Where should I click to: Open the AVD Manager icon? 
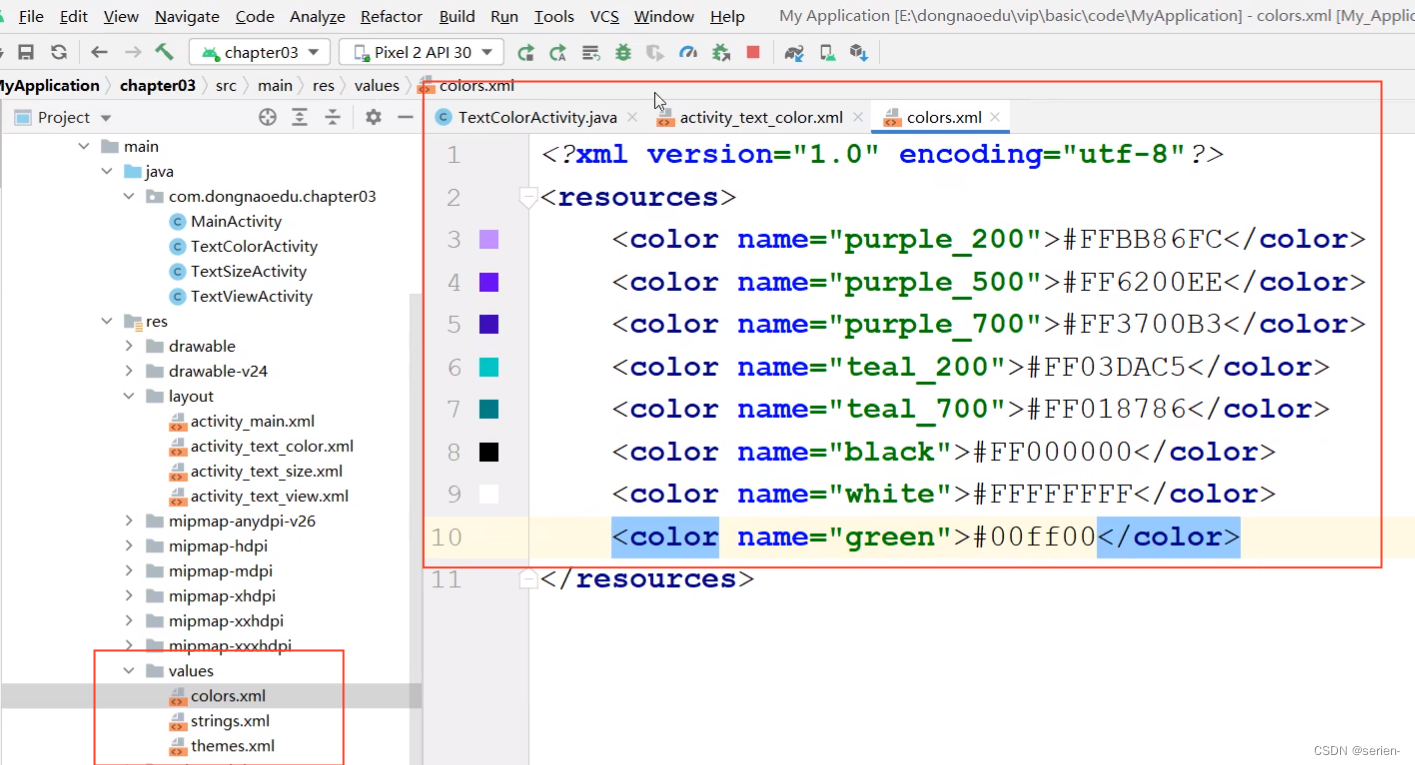(827, 52)
